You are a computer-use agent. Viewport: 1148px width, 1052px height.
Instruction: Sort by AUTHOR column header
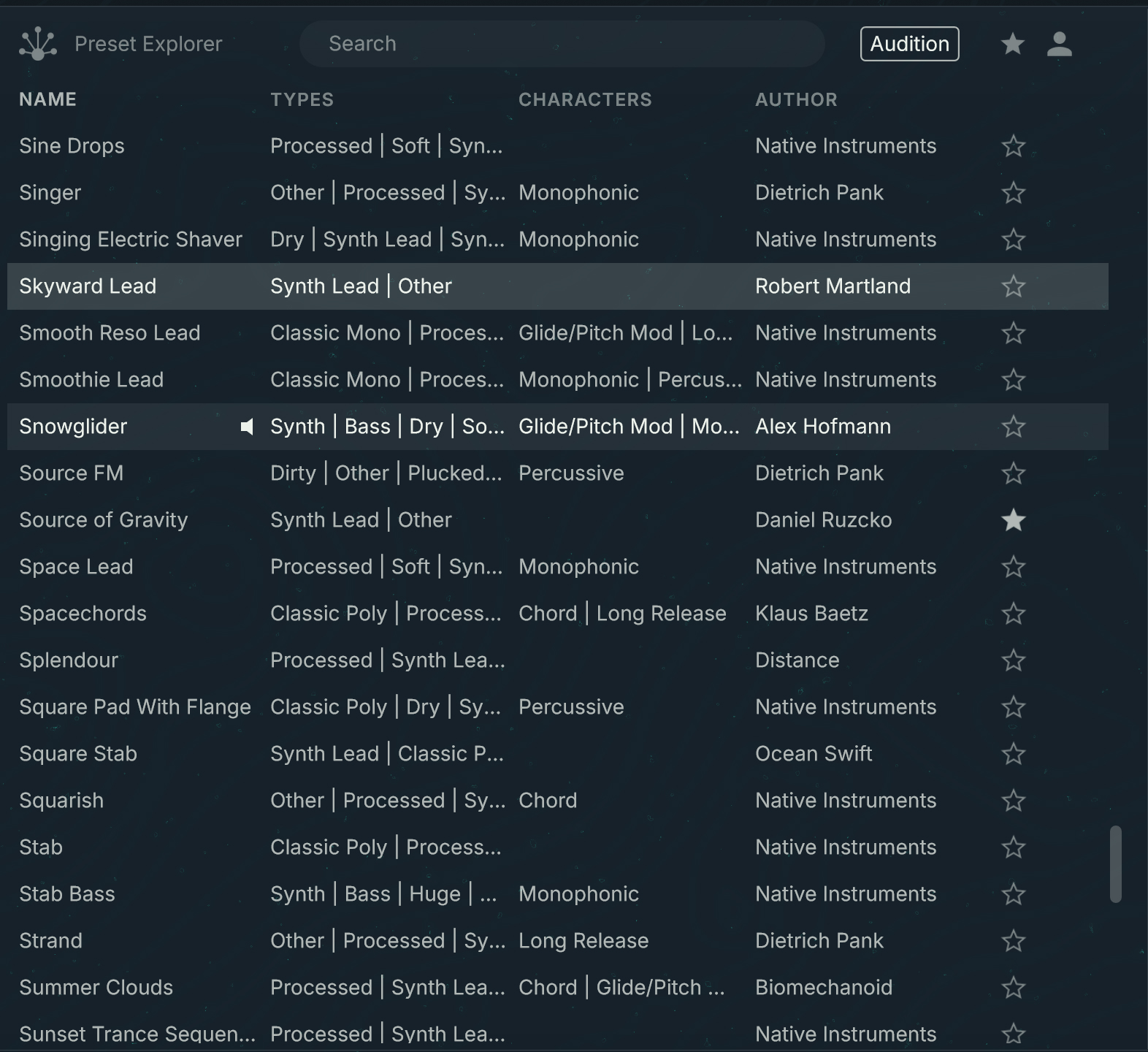796,99
